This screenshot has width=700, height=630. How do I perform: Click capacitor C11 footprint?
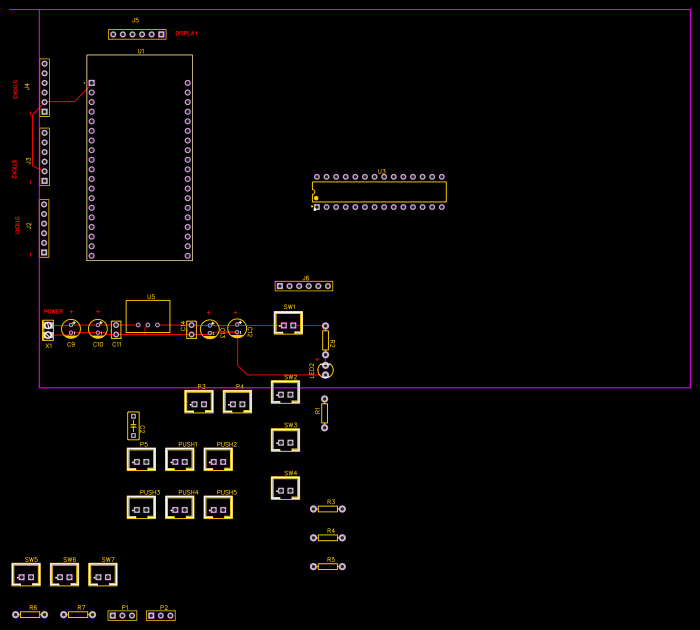coord(116,330)
